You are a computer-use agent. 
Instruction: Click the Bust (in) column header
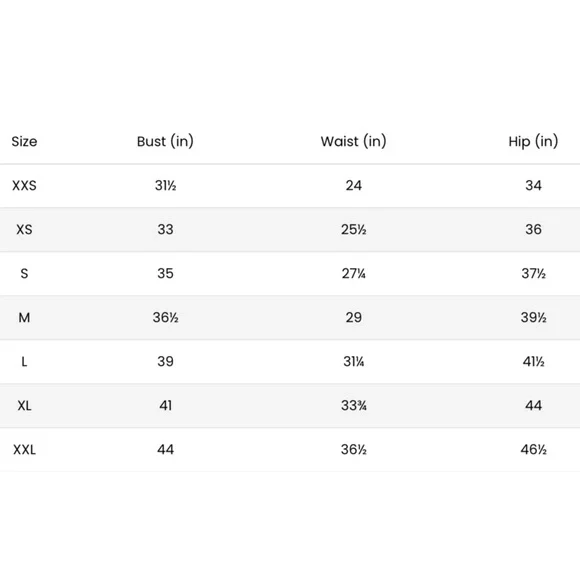point(165,142)
